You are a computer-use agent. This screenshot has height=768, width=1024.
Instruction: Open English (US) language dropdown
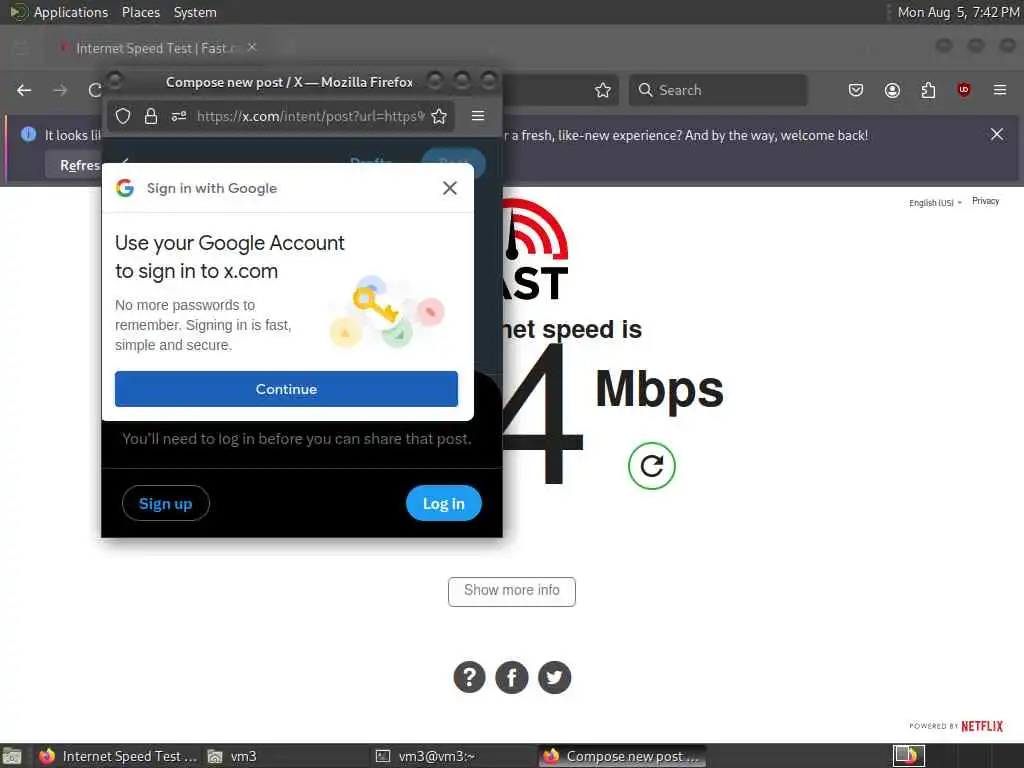click(x=935, y=203)
